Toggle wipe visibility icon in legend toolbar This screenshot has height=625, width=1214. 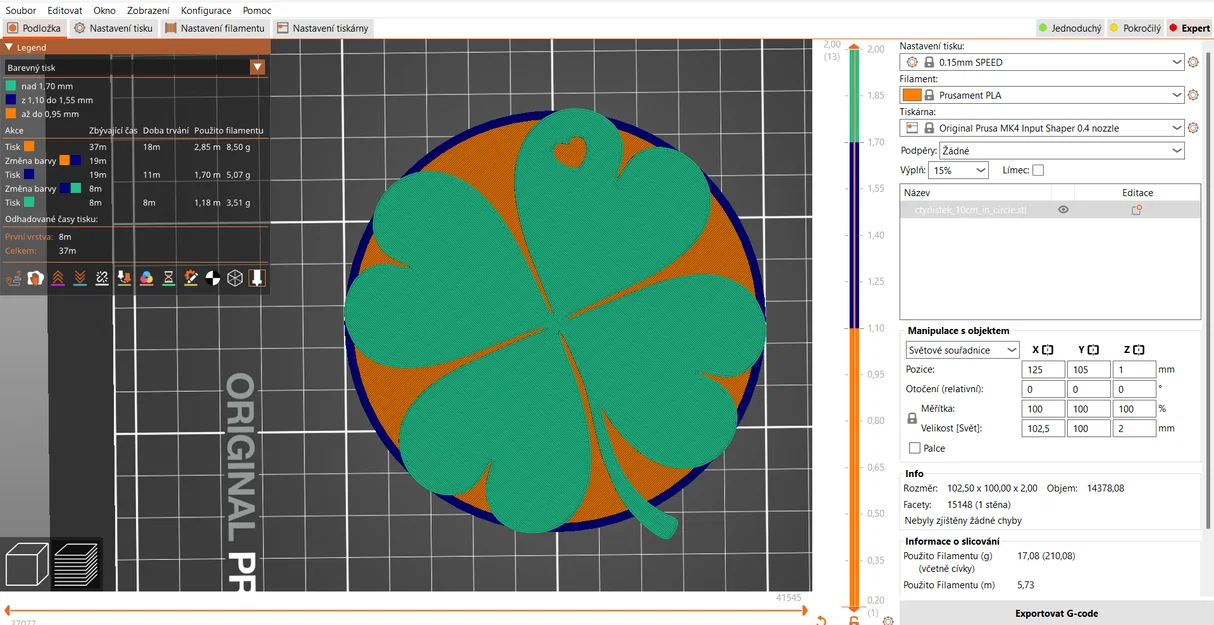(x=35, y=278)
